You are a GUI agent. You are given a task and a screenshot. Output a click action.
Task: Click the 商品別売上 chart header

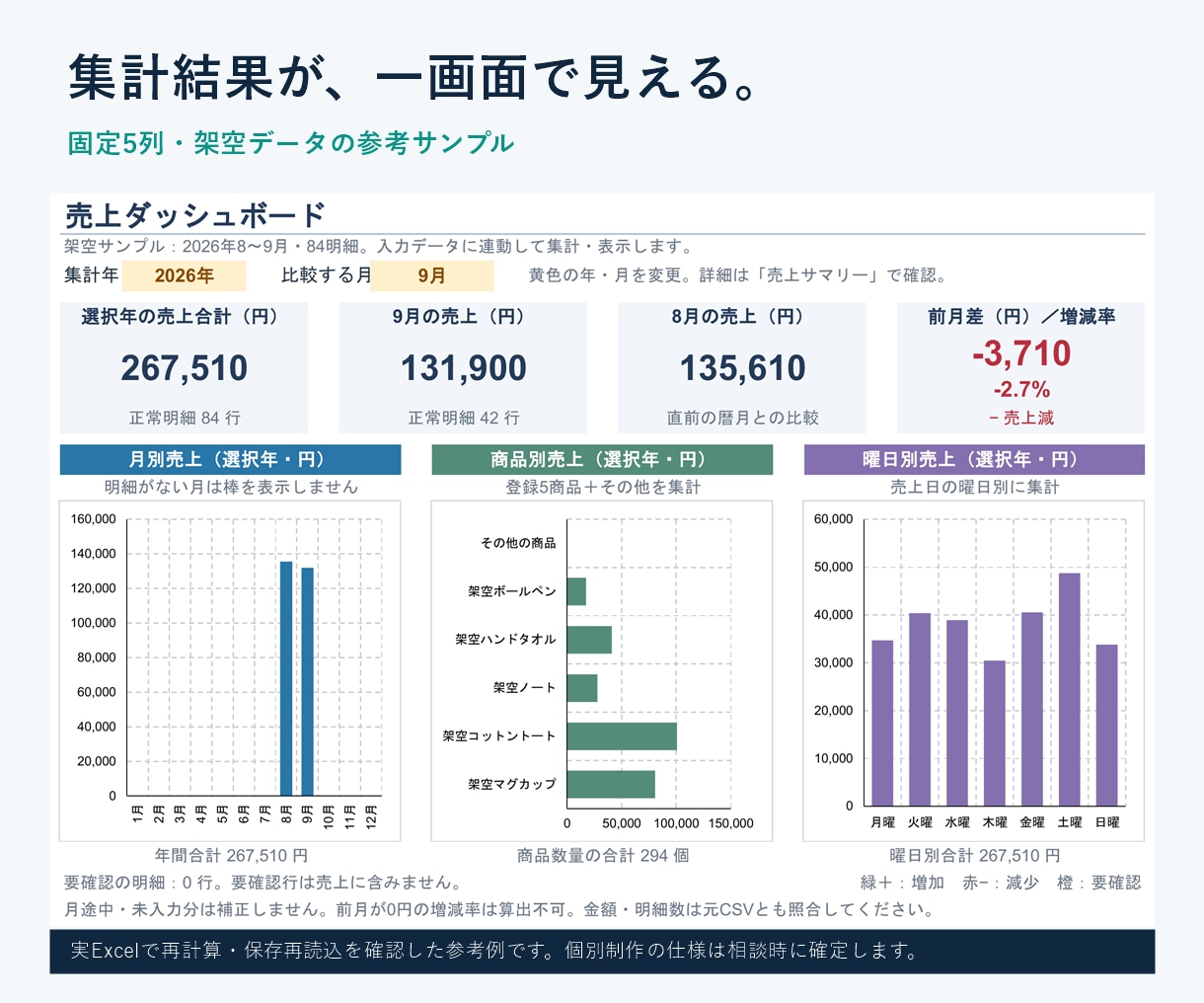point(602,460)
